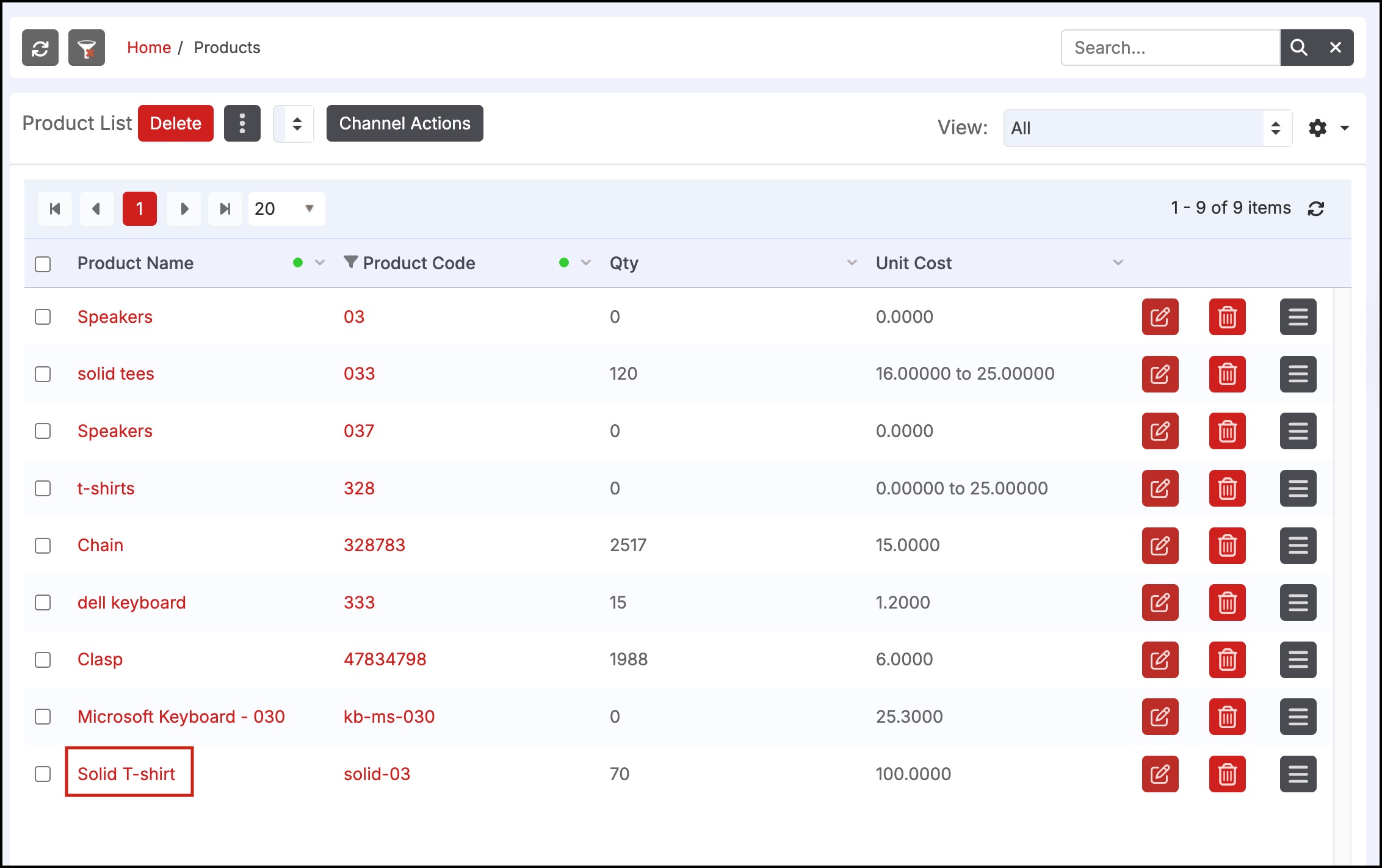Edit the dell keyboard product
The image size is (1382, 868).
click(x=1160, y=602)
